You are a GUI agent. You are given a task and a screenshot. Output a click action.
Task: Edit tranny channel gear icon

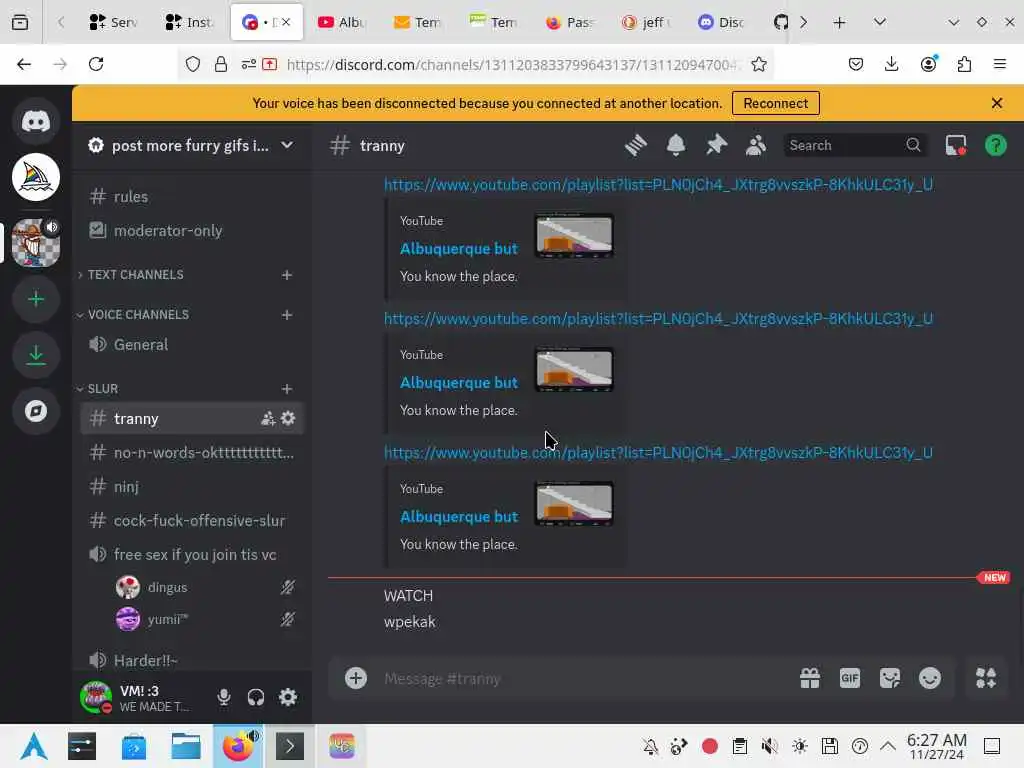[288, 419]
